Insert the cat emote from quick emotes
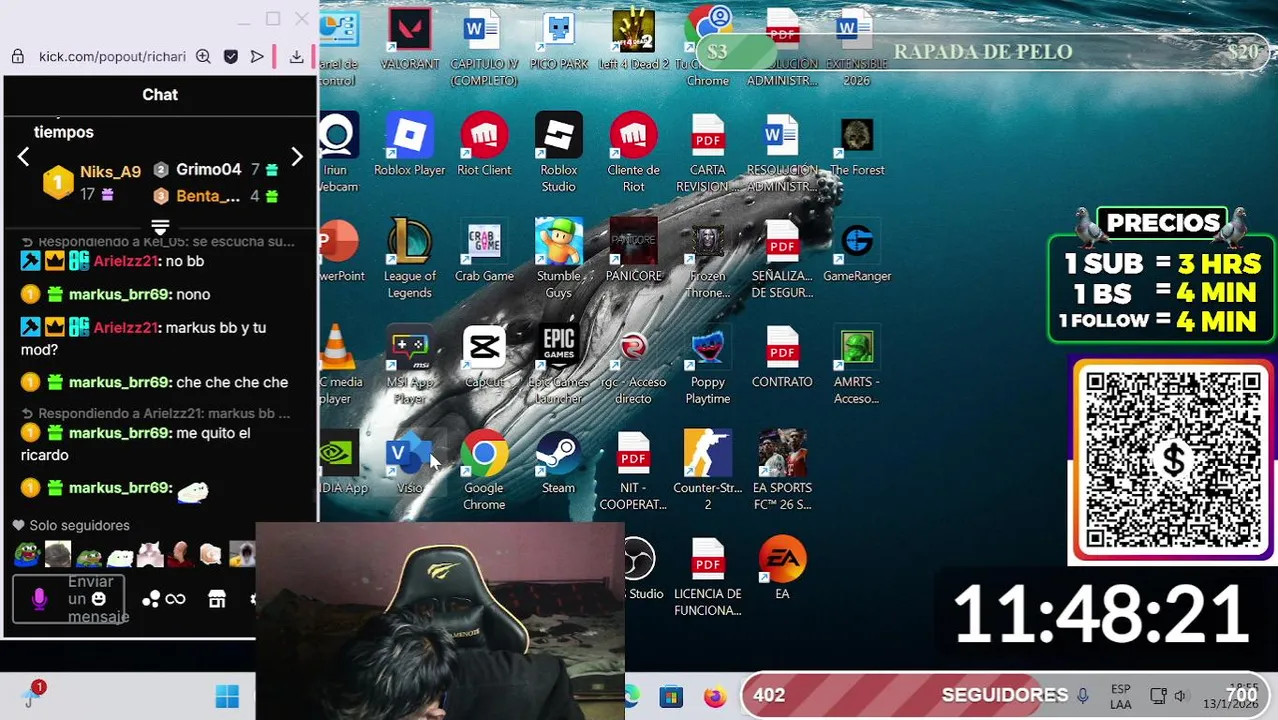 [x=150, y=553]
